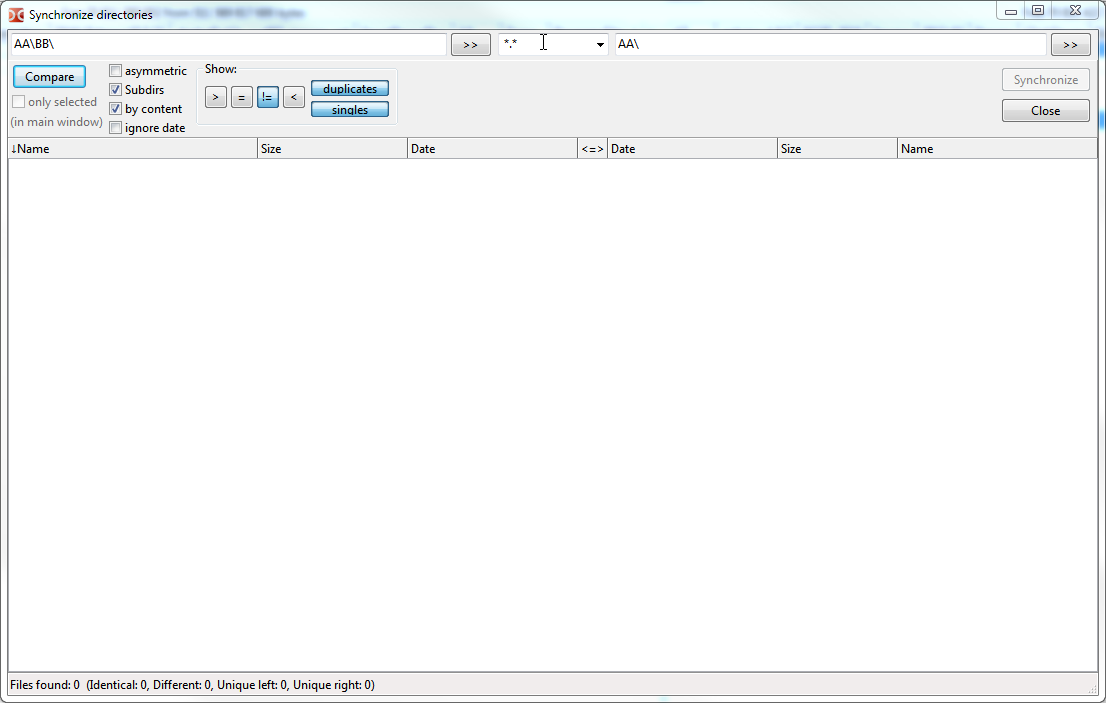Click the right path field AA\

pos(830,45)
